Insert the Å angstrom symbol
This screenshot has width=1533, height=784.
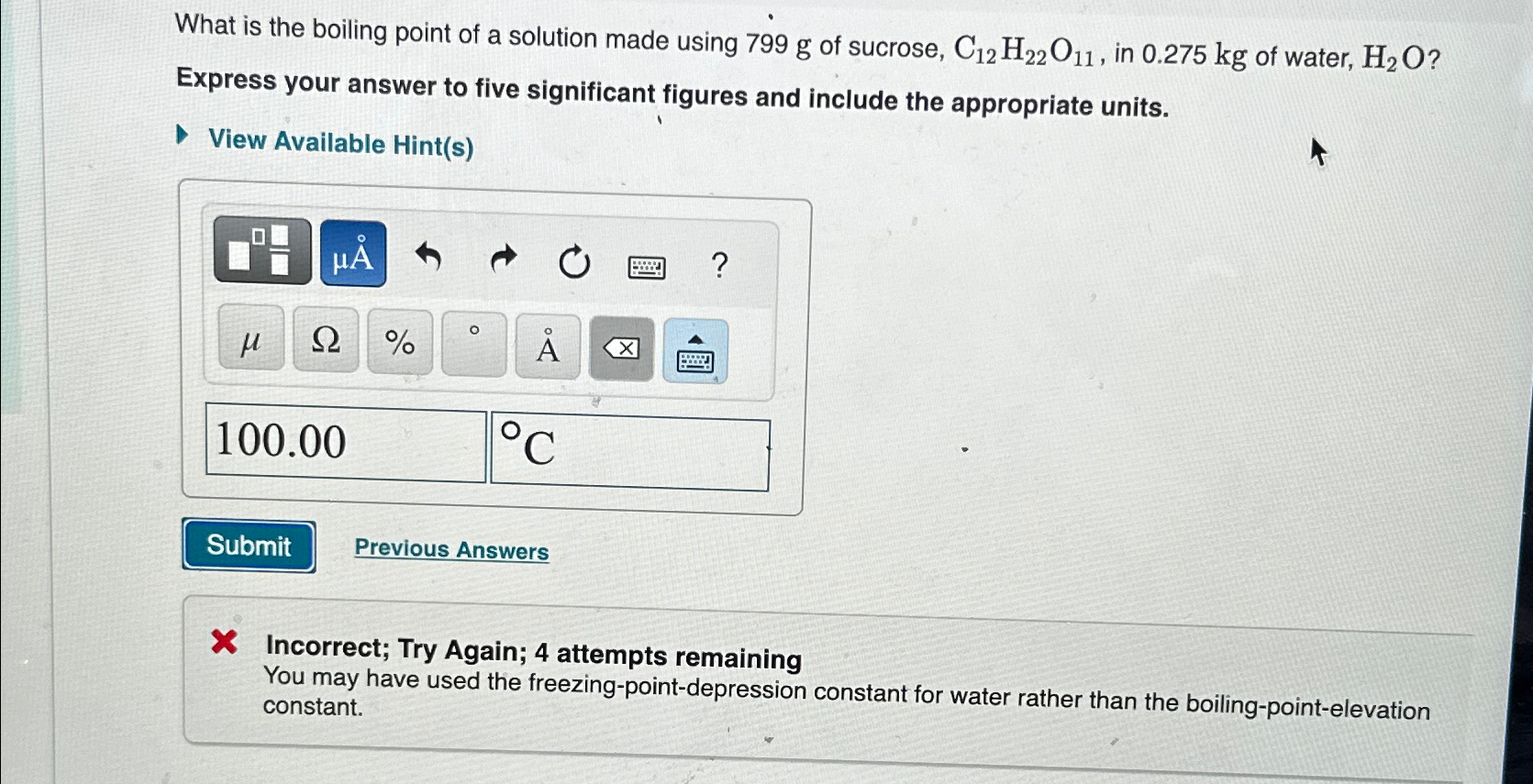(545, 348)
